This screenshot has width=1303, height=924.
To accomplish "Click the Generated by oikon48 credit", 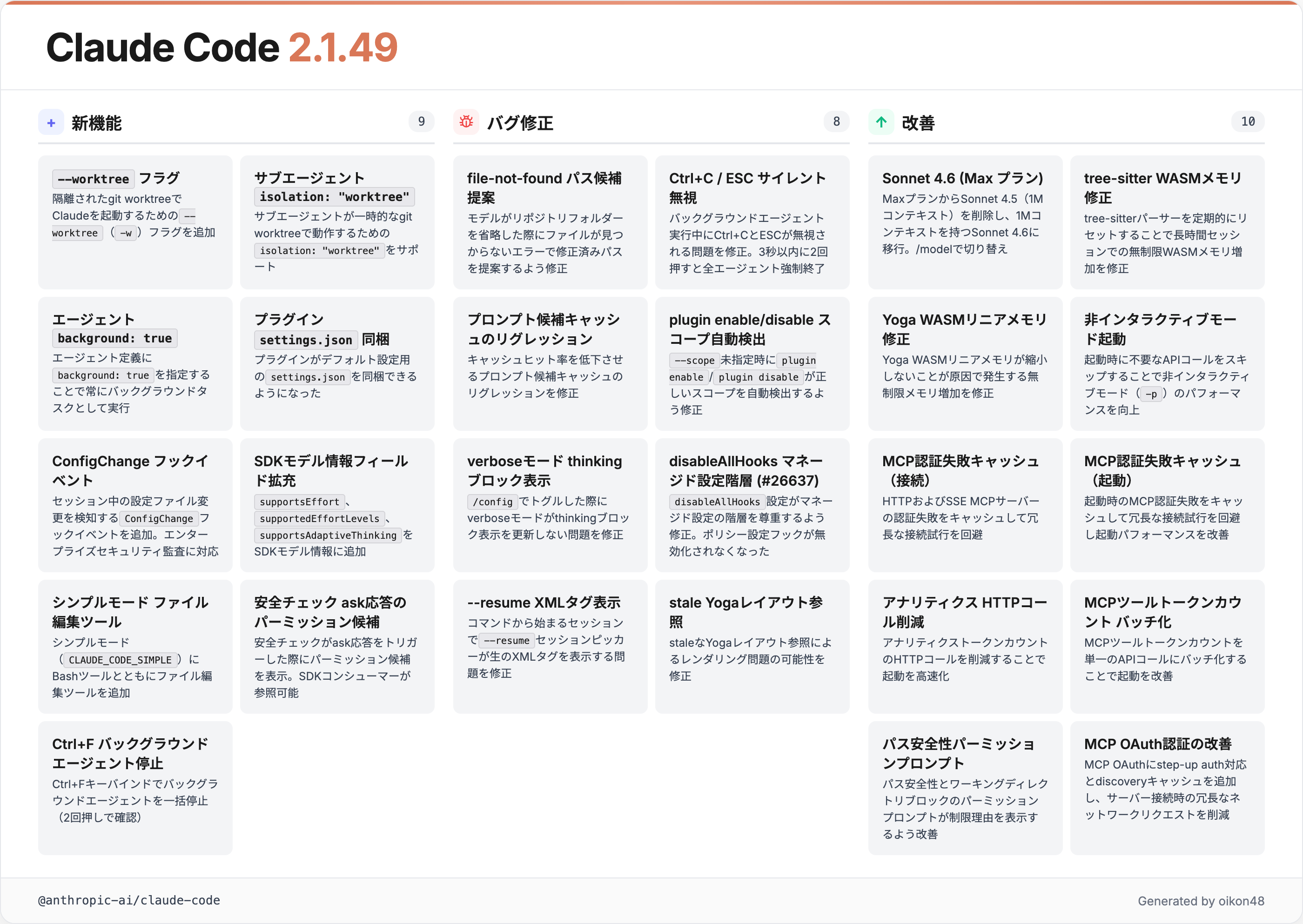I will [x=1201, y=901].
